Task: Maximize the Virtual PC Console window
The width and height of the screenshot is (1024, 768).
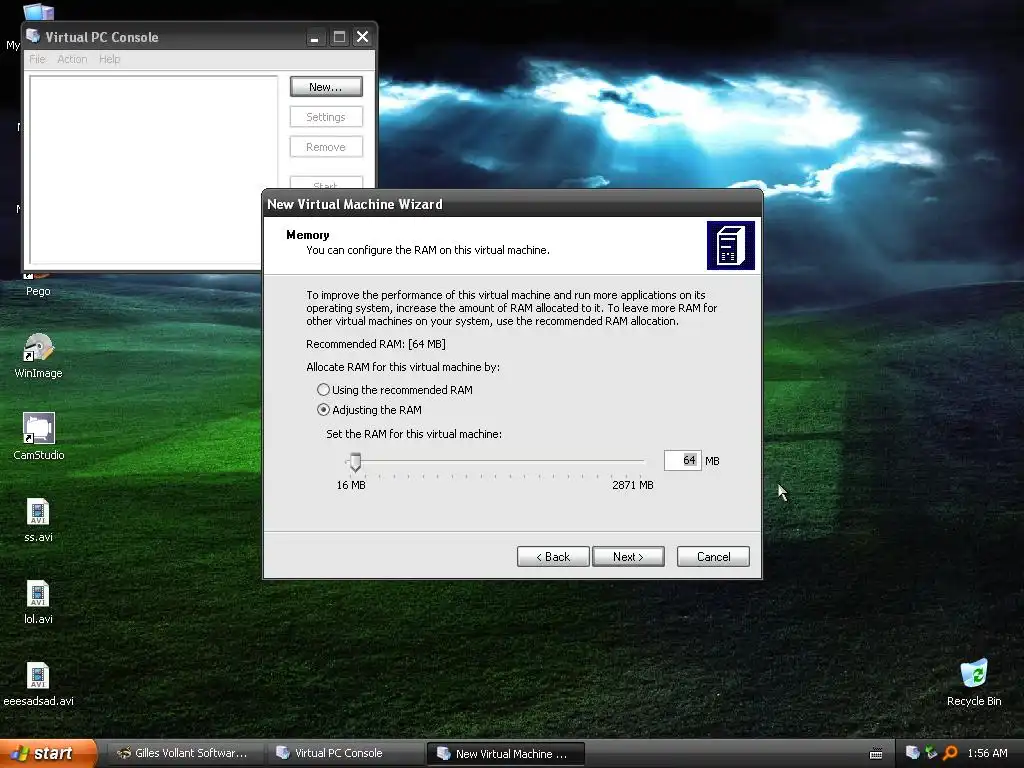Action: (339, 37)
